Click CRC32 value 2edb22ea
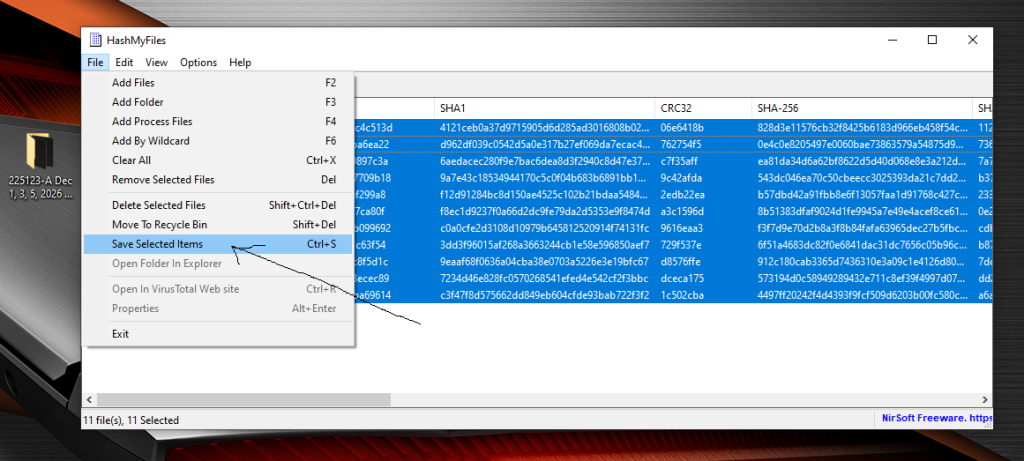The image size is (1024, 461). tap(682, 195)
